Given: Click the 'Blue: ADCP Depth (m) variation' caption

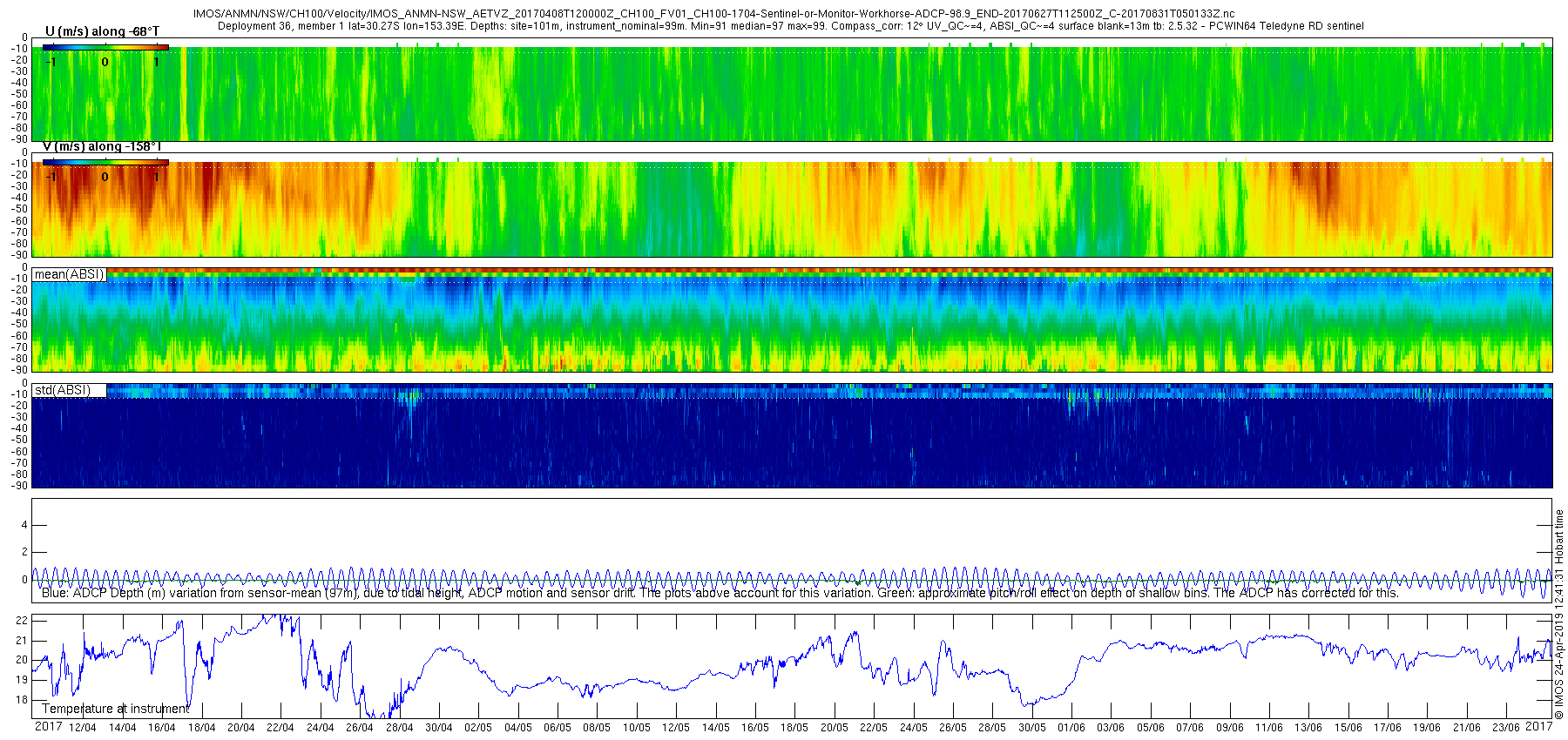Looking at the screenshot, I should pyautogui.click(x=720, y=593).
